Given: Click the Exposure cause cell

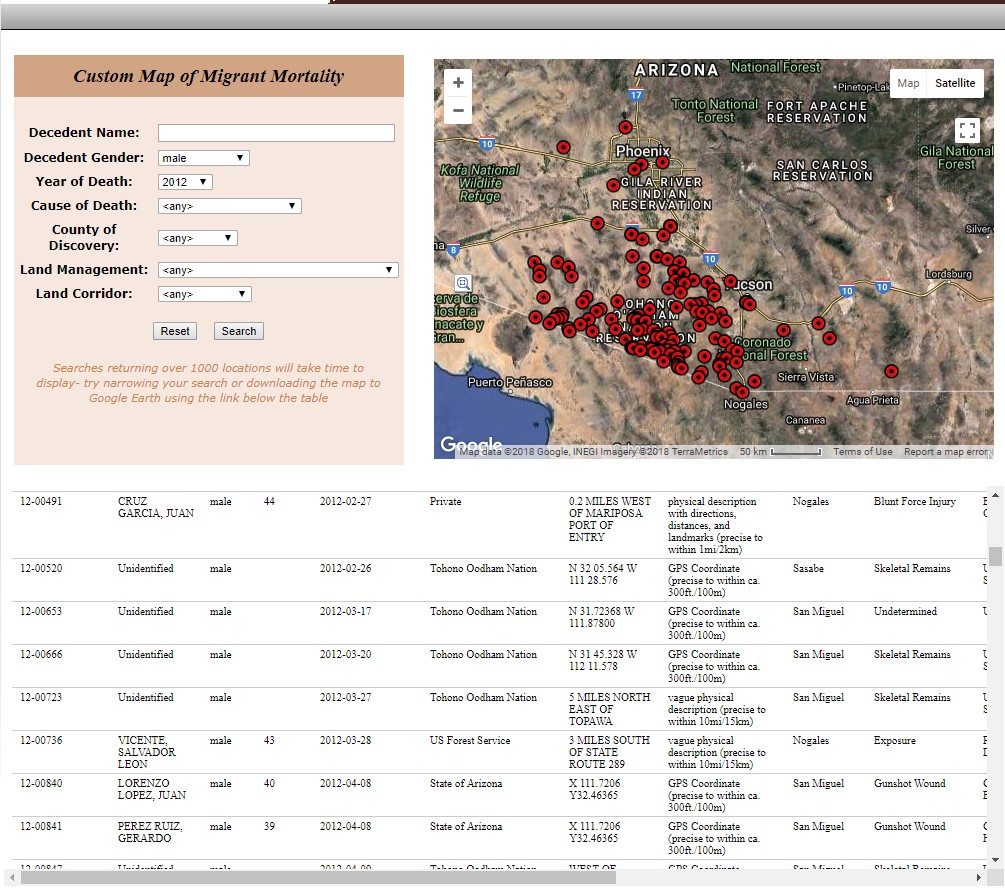Looking at the screenshot, I should pyautogui.click(x=894, y=740).
